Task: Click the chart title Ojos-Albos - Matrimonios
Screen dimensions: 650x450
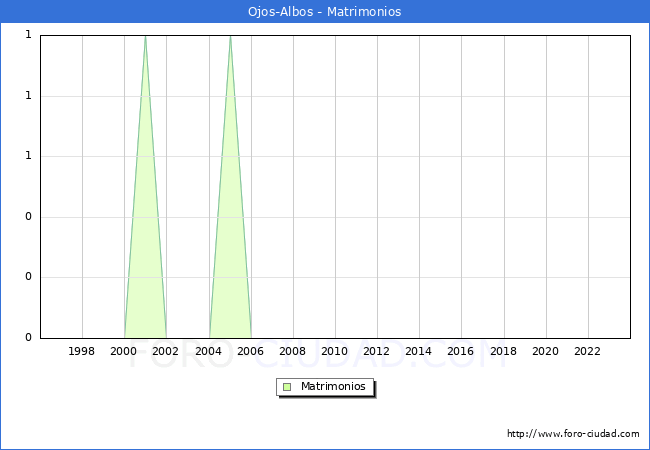Action: [324, 12]
